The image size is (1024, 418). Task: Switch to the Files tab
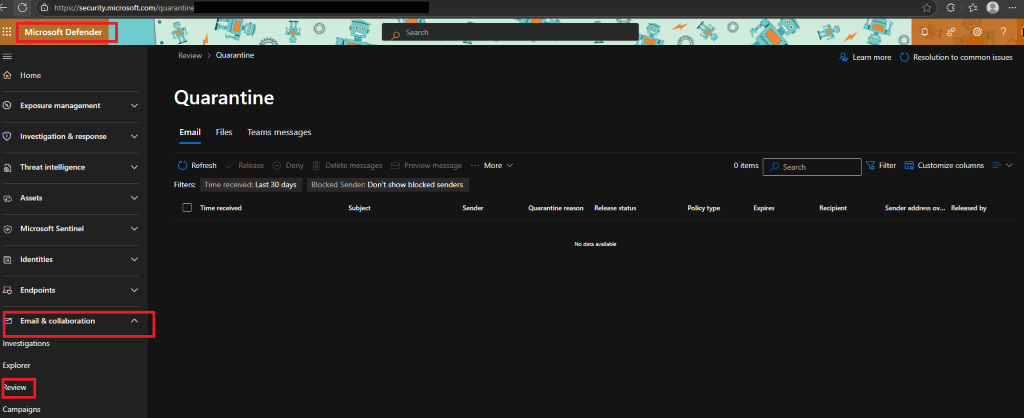coord(224,132)
